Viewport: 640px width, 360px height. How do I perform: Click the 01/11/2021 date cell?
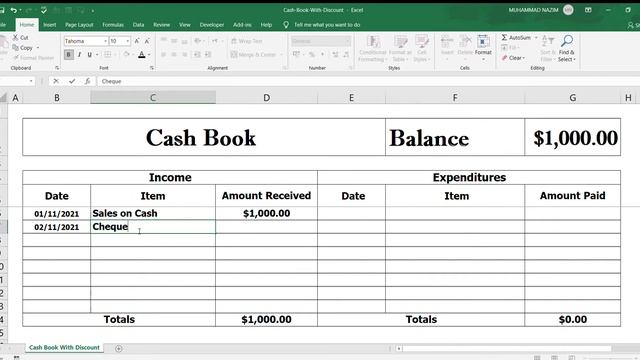click(x=57, y=213)
